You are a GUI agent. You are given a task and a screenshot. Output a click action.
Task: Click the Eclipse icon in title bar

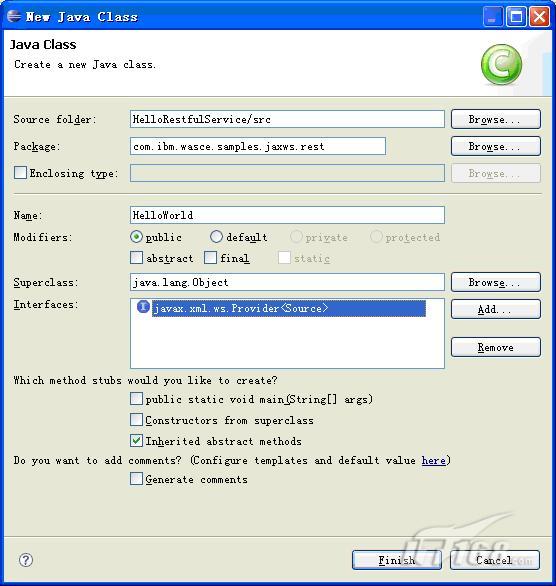tap(14, 16)
